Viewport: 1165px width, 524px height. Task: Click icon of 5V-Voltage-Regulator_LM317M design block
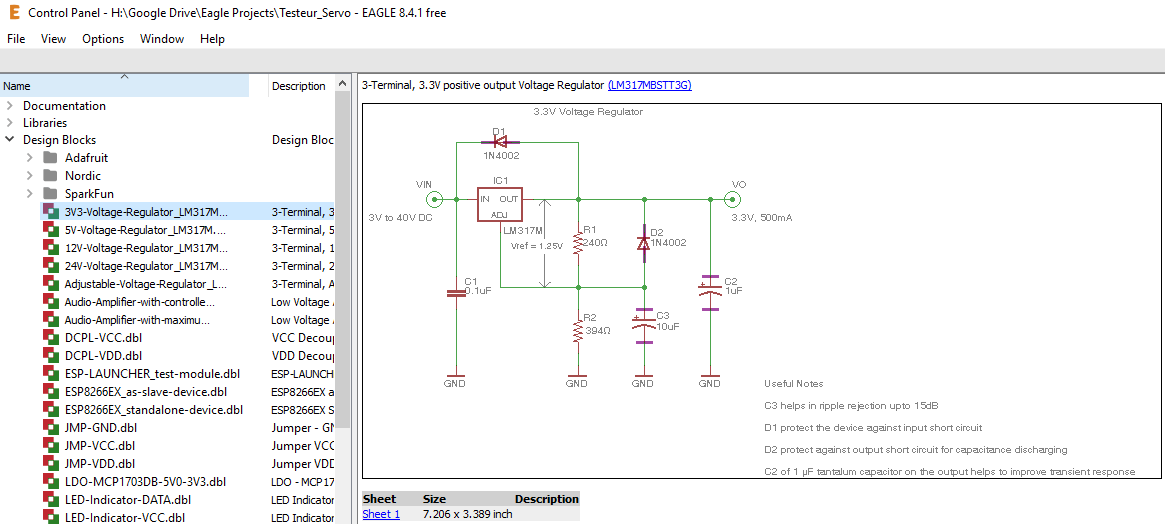point(51,230)
